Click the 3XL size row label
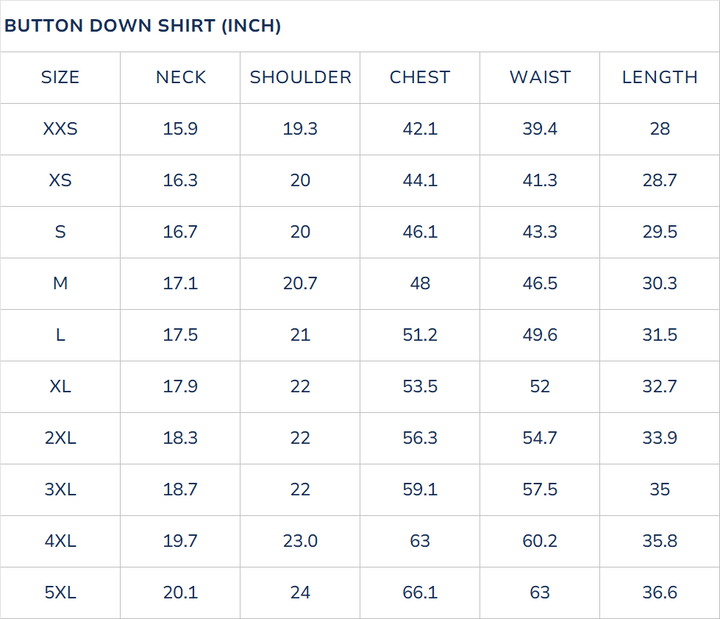Image resolution: width=720 pixels, height=619 pixels. coord(60,489)
